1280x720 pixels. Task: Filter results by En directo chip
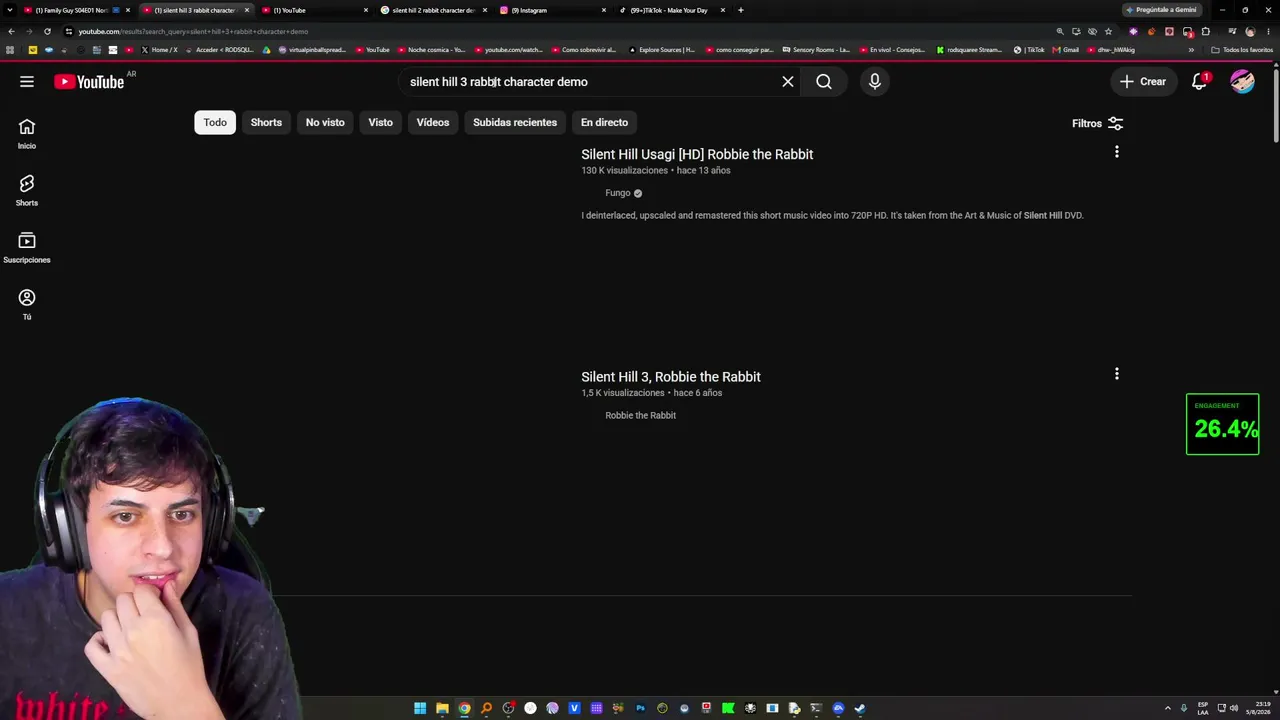604,122
